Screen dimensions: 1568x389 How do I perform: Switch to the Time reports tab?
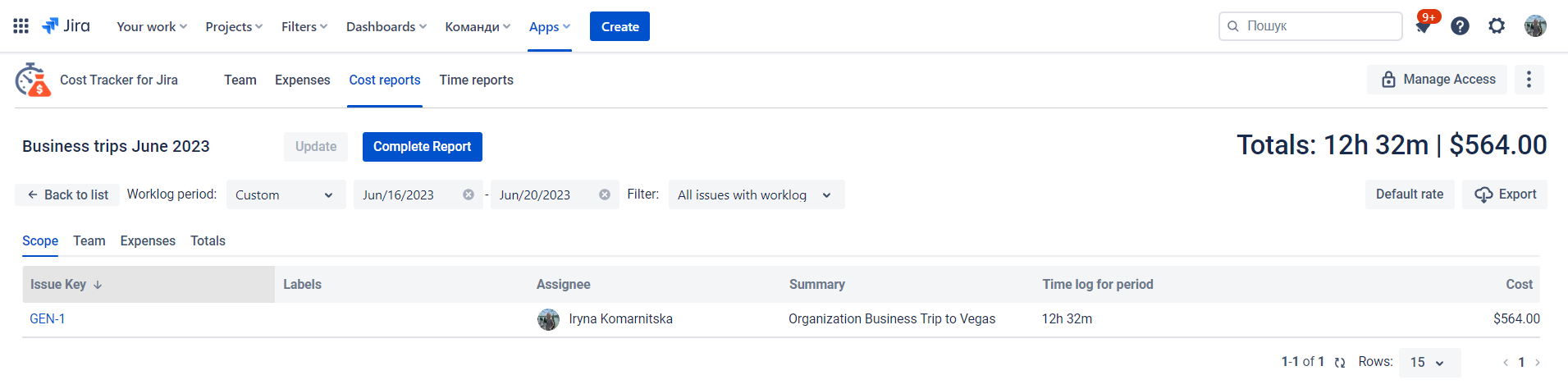477,80
